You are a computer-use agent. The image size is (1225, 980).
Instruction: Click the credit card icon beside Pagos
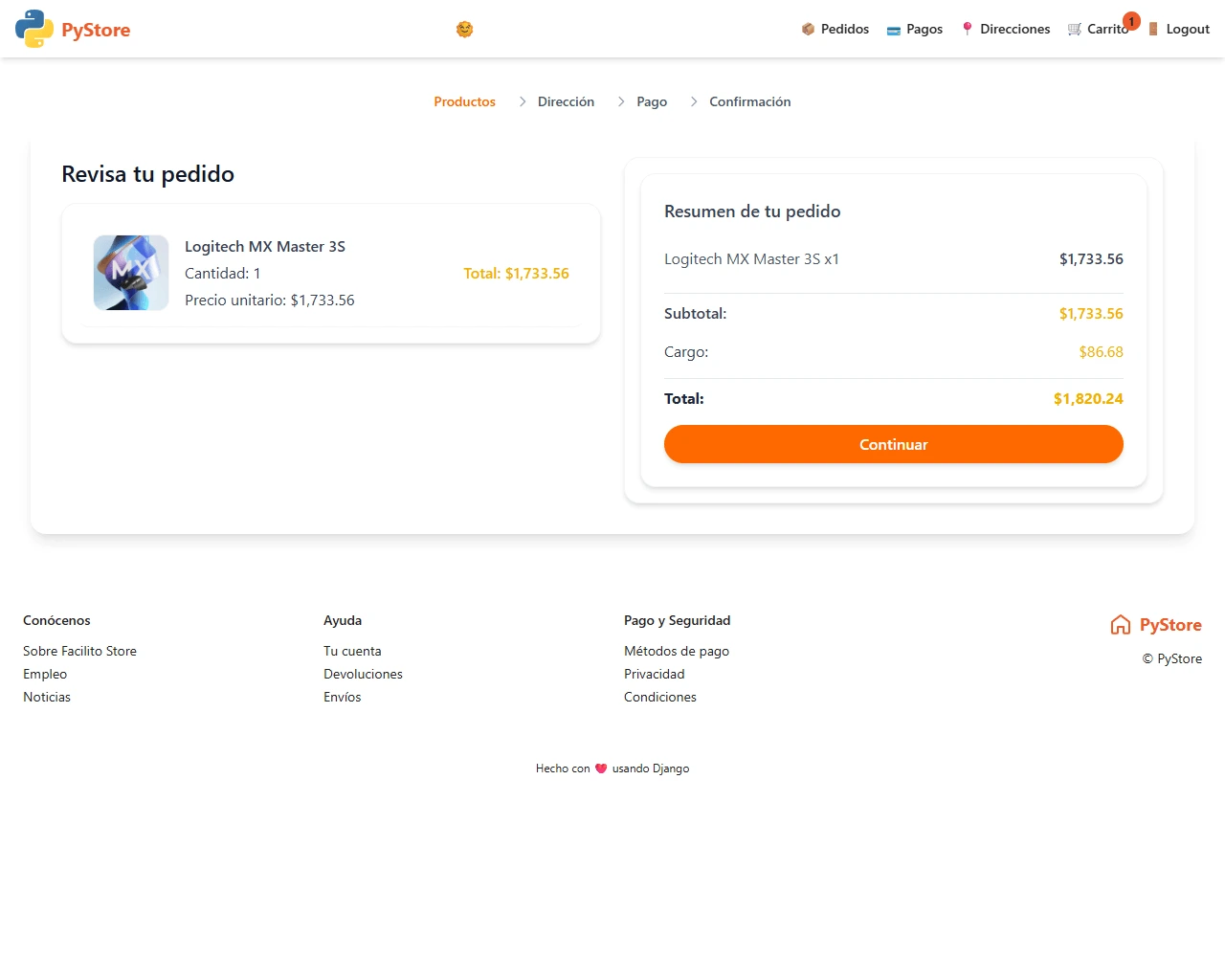(x=894, y=31)
